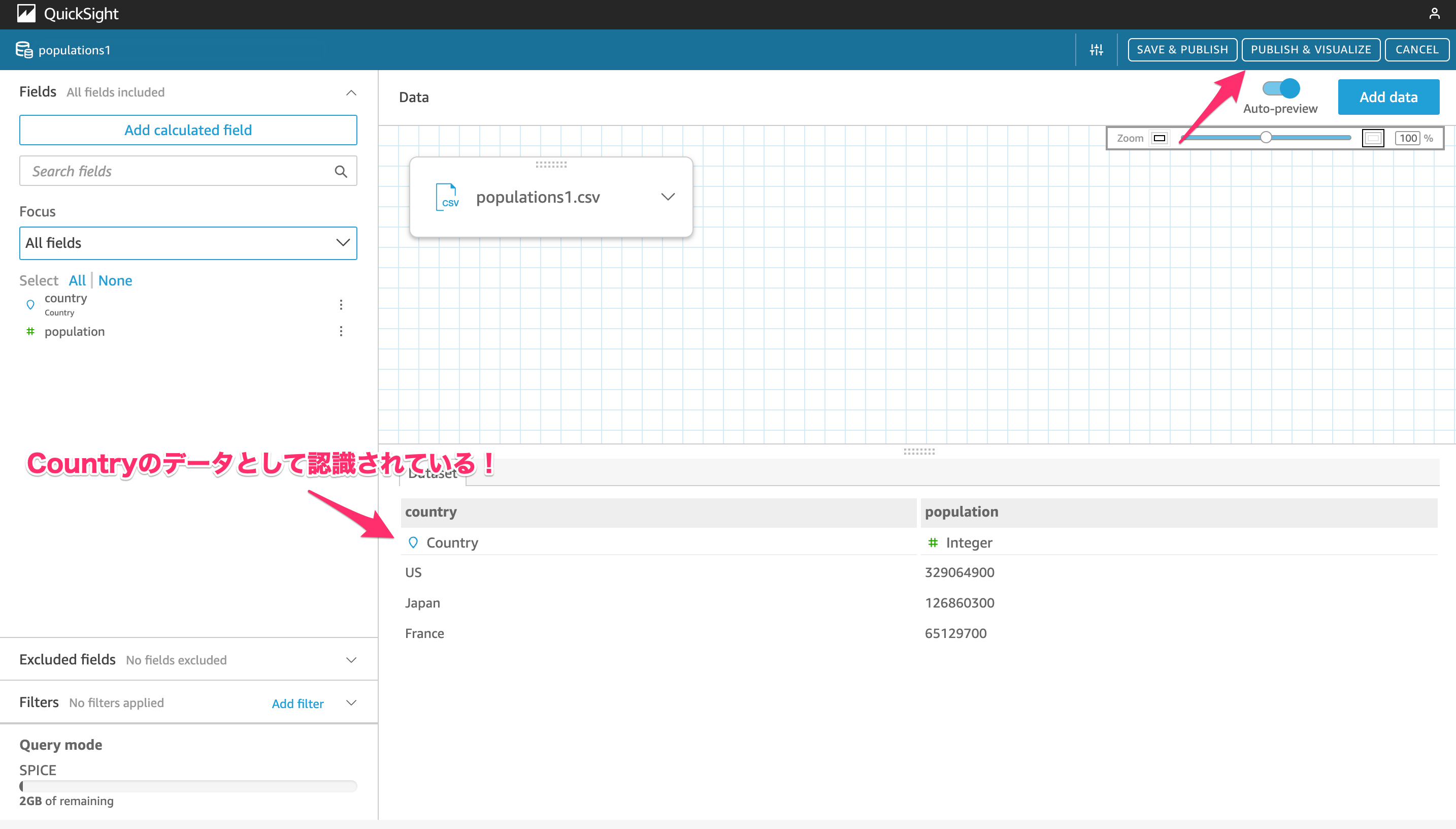1456x829 pixels.
Task: Click the search magnifier in Search fields
Action: 341,171
